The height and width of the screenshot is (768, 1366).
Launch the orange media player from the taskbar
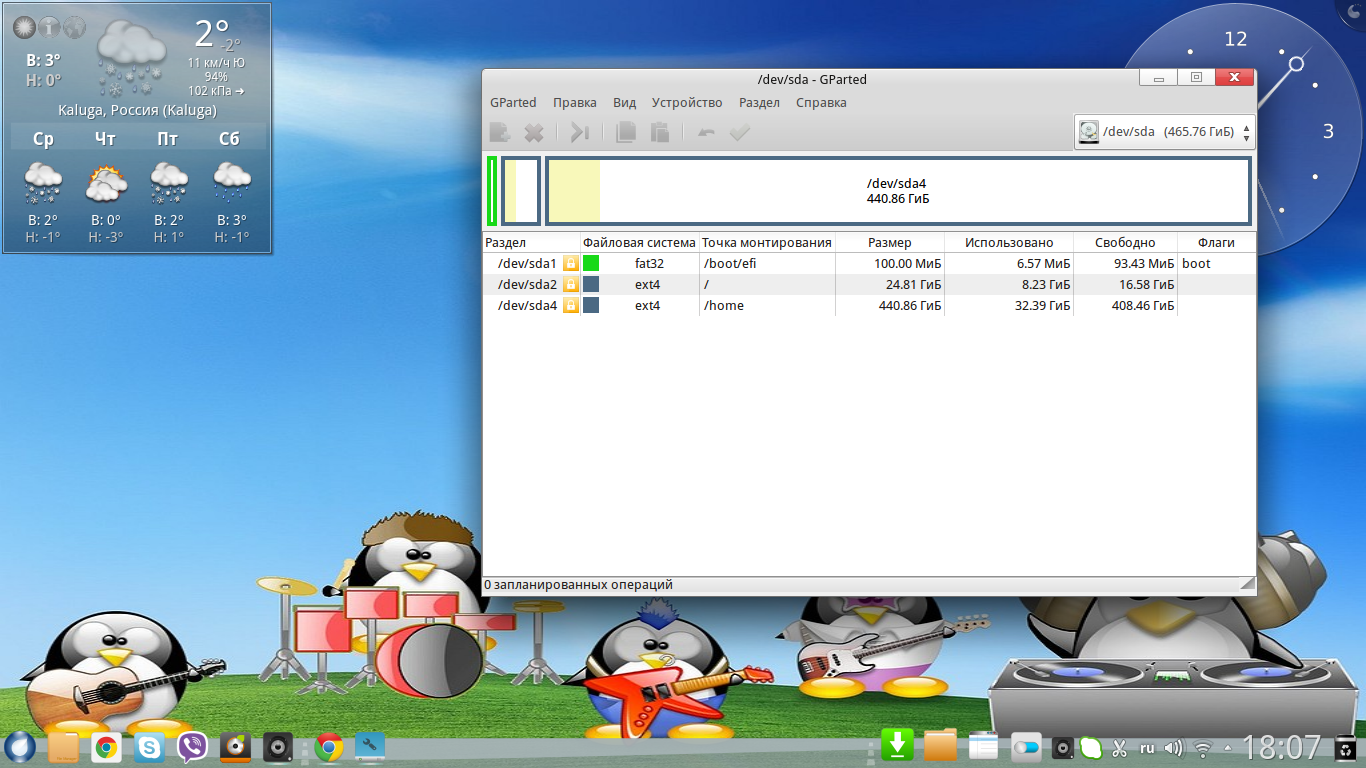coord(235,747)
